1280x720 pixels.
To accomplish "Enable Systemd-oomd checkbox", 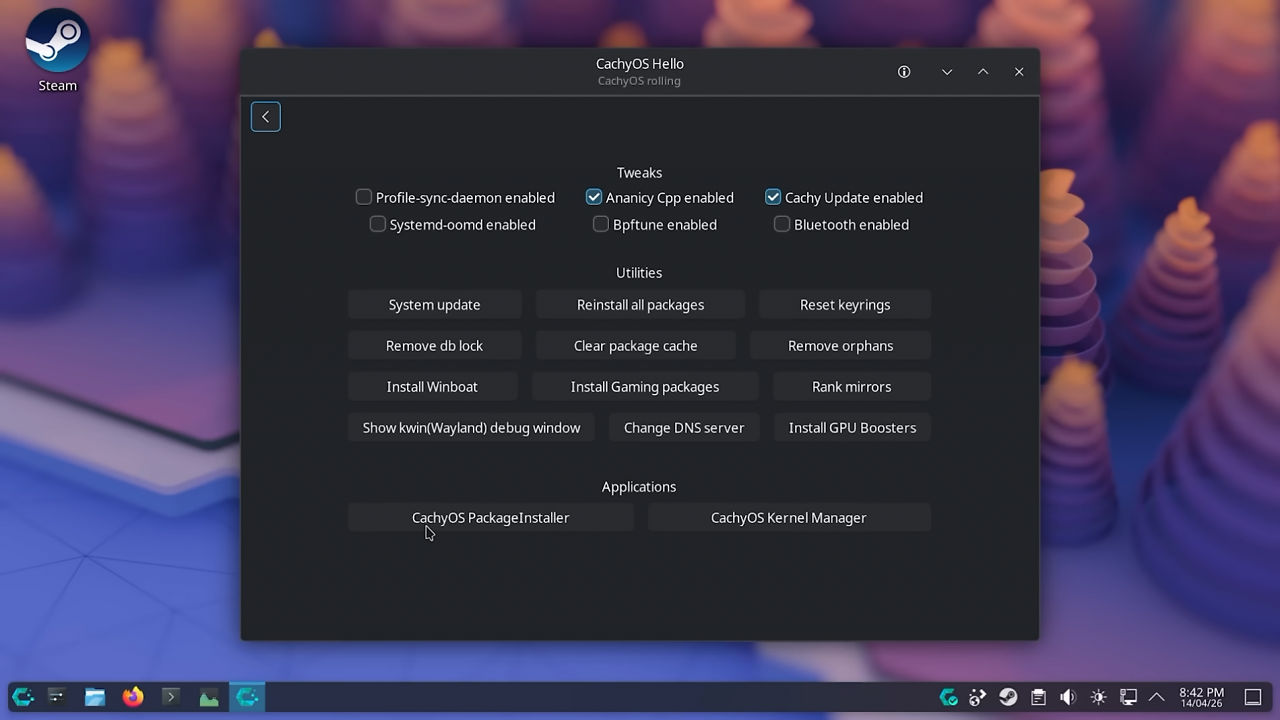I will [378, 224].
